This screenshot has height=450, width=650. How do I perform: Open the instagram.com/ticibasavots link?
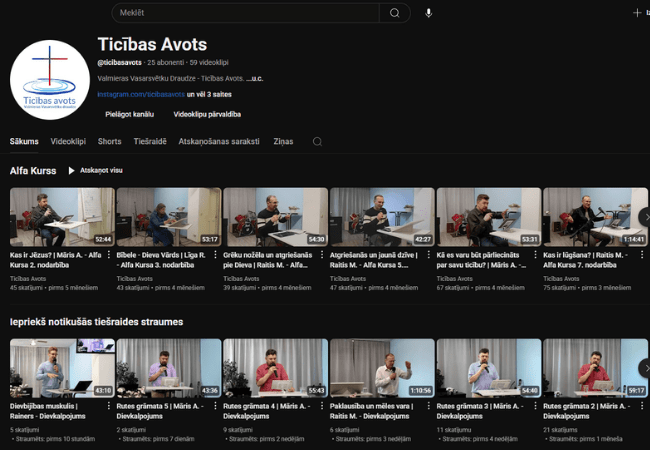[141, 94]
